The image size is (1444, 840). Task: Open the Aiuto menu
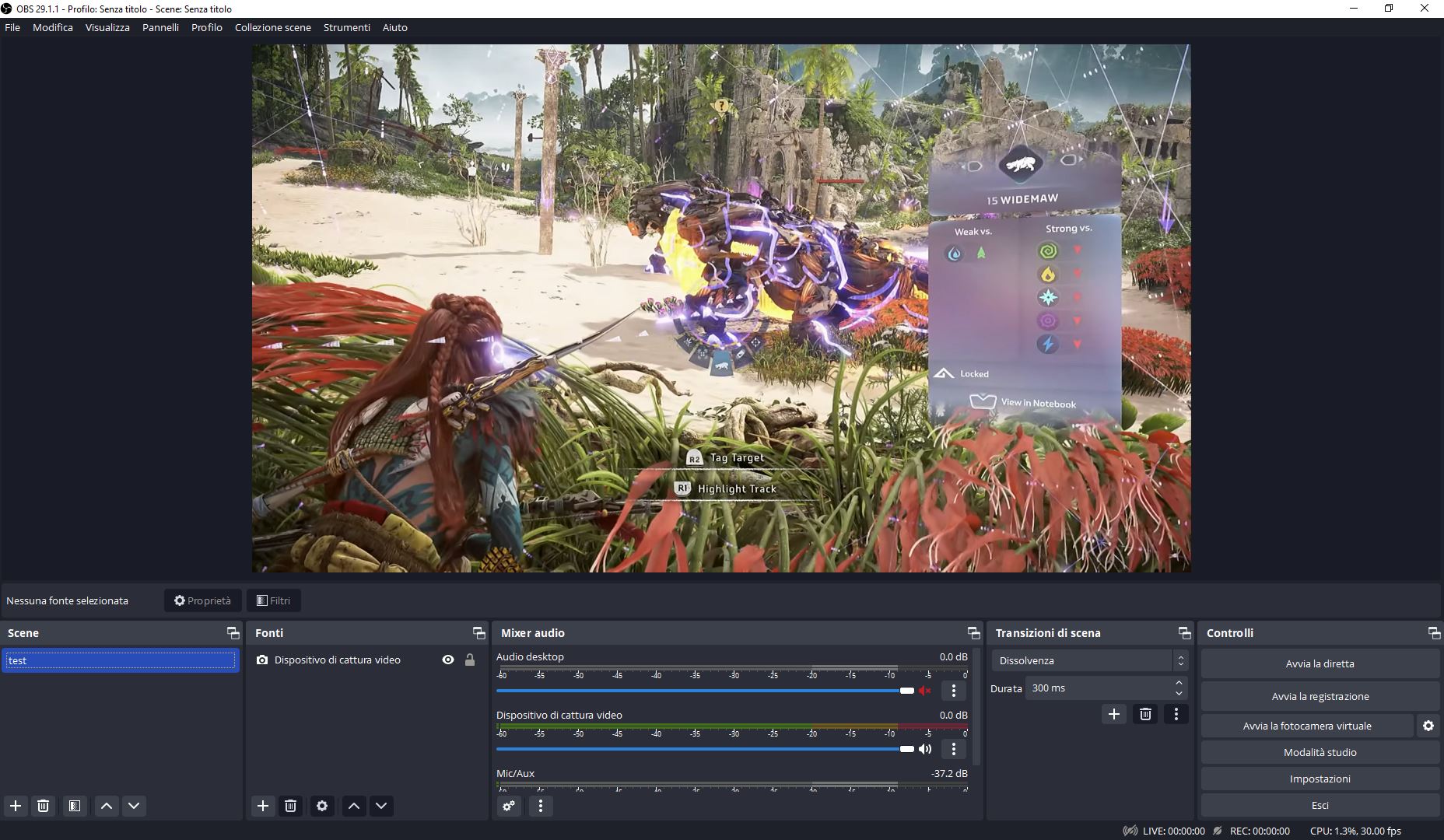click(395, 27)
